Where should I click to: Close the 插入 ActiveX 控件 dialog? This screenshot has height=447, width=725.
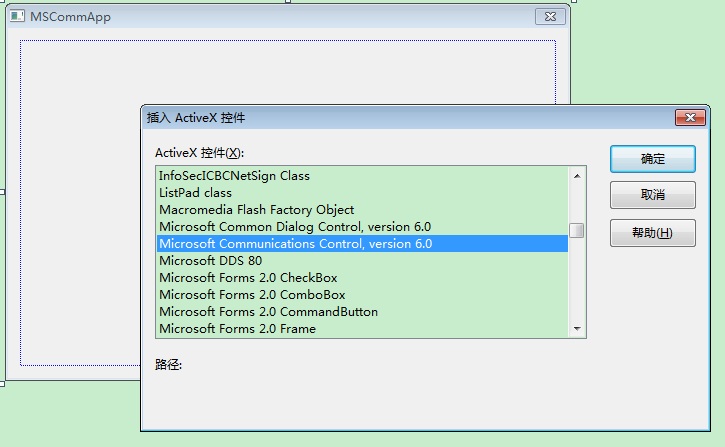(x=690, y=117)
